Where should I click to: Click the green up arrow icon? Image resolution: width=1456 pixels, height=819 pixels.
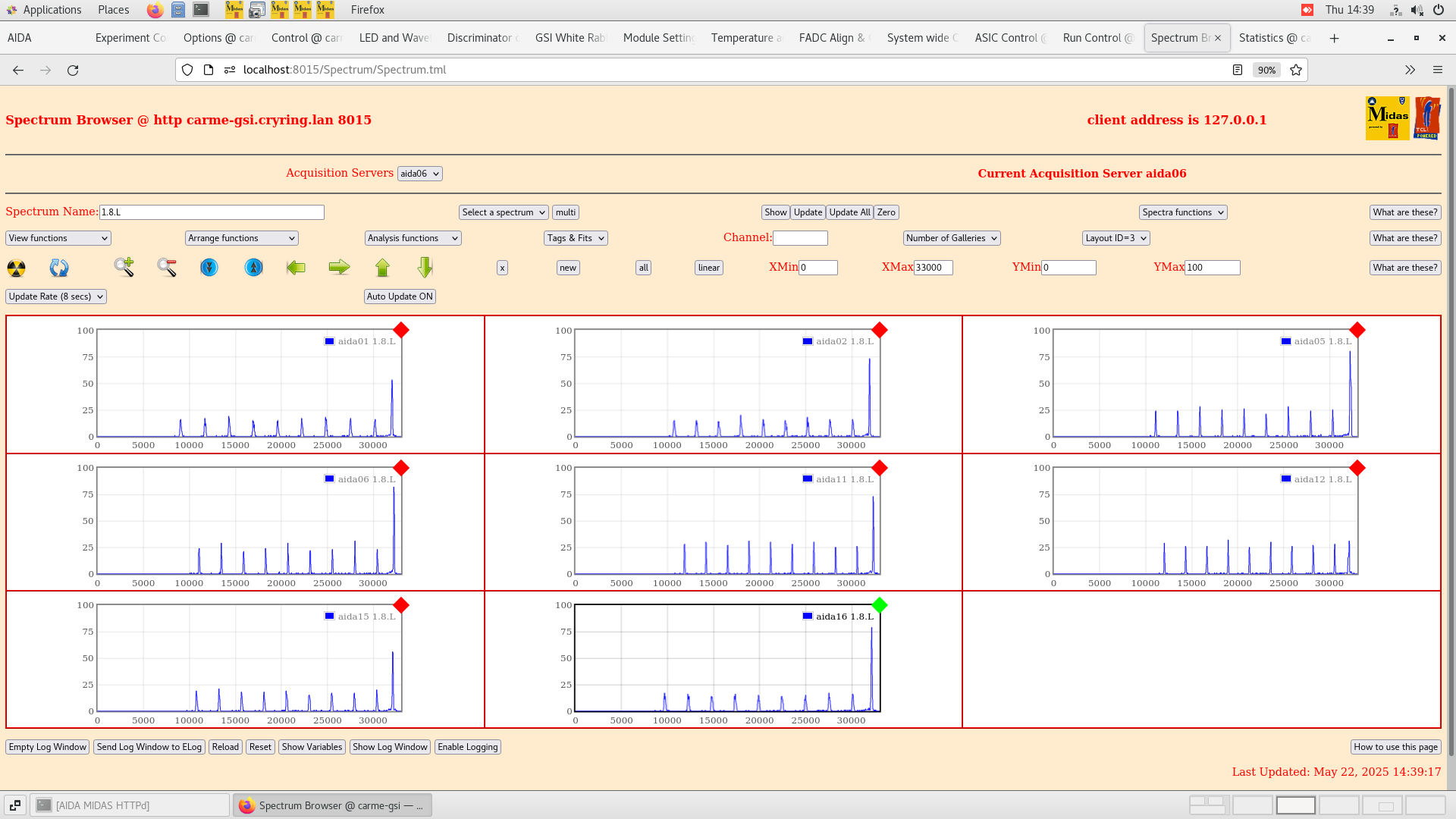[x=382, y=268]
